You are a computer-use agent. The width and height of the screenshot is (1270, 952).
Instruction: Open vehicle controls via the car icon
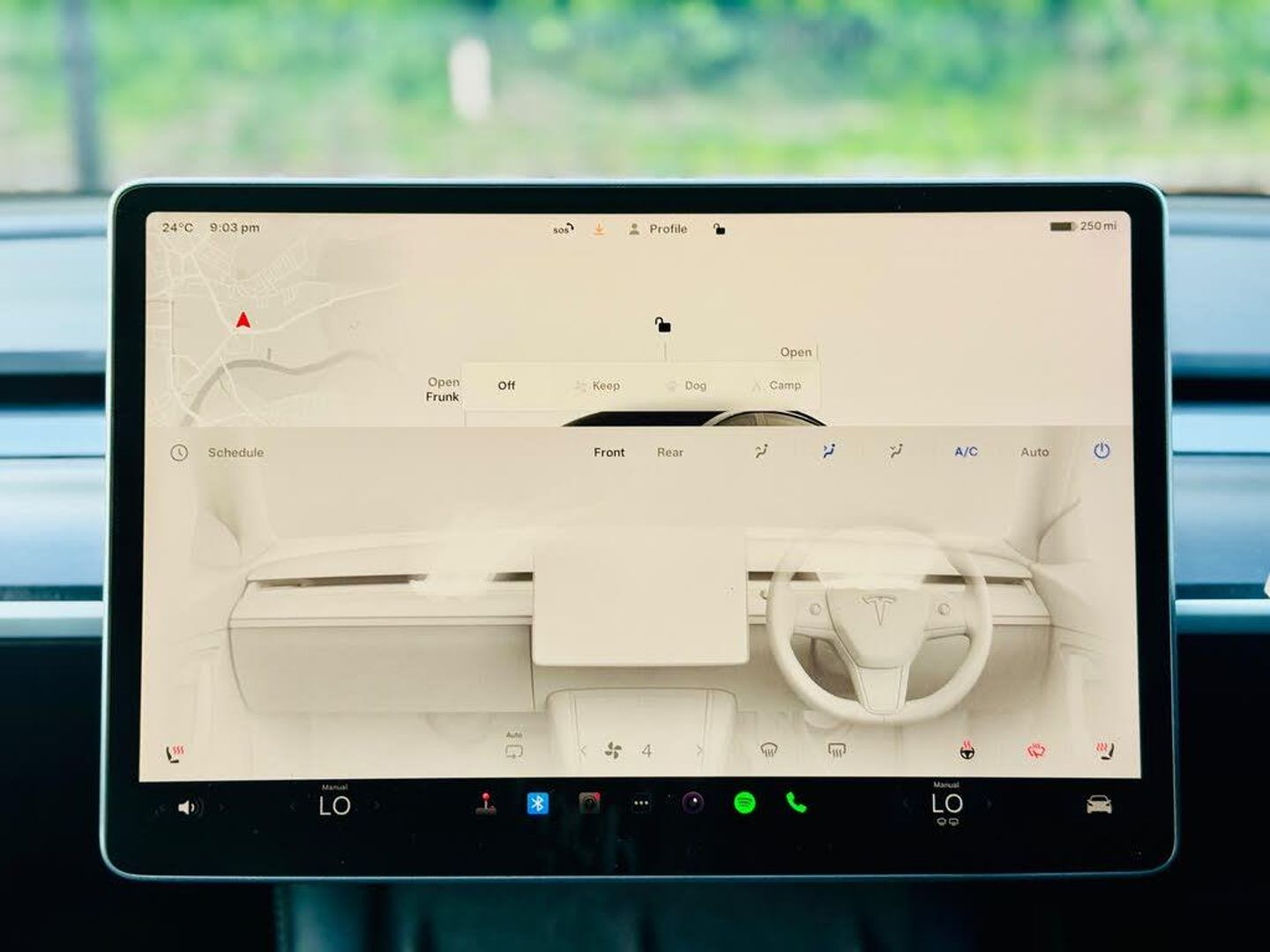point(1099,805)
